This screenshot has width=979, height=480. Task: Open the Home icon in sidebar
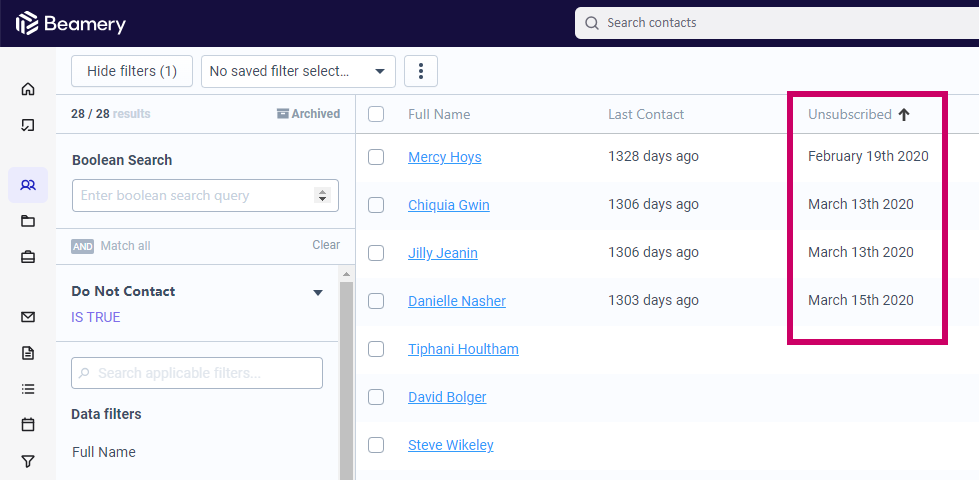[27, 89]
